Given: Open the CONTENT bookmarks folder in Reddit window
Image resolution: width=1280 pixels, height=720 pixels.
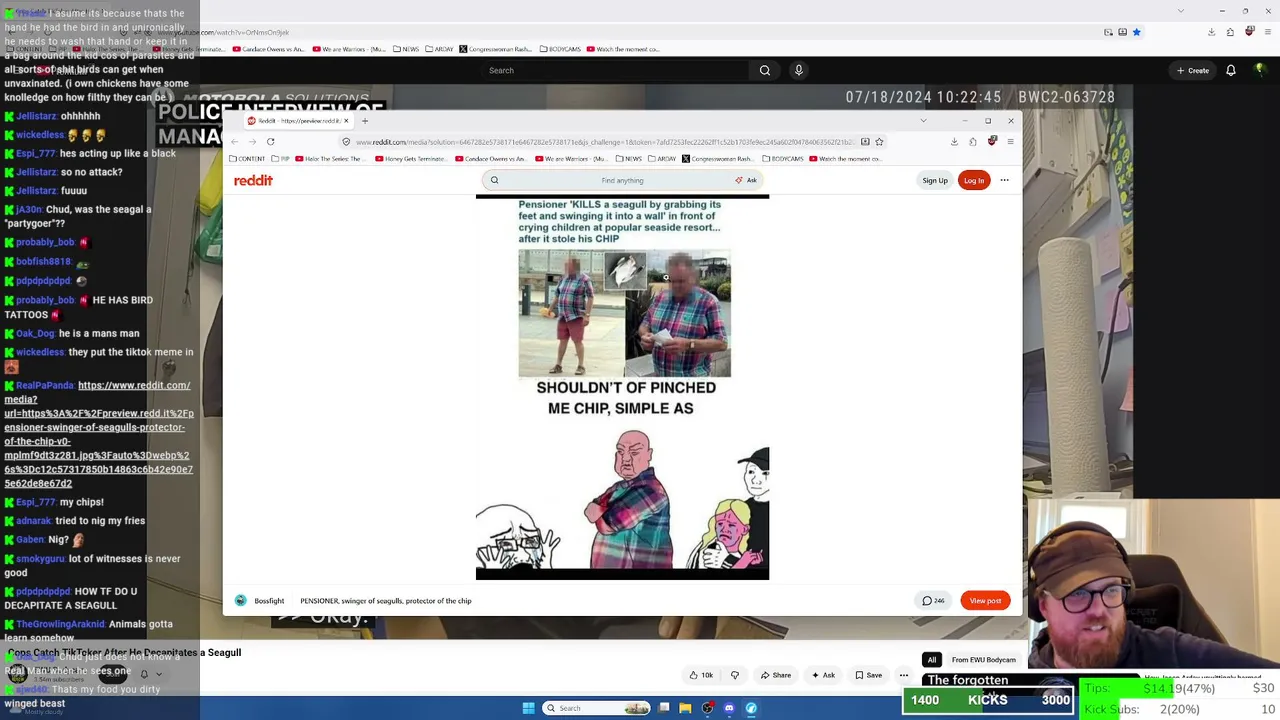Looking at the screenshot, I should [x=248, y=159].
